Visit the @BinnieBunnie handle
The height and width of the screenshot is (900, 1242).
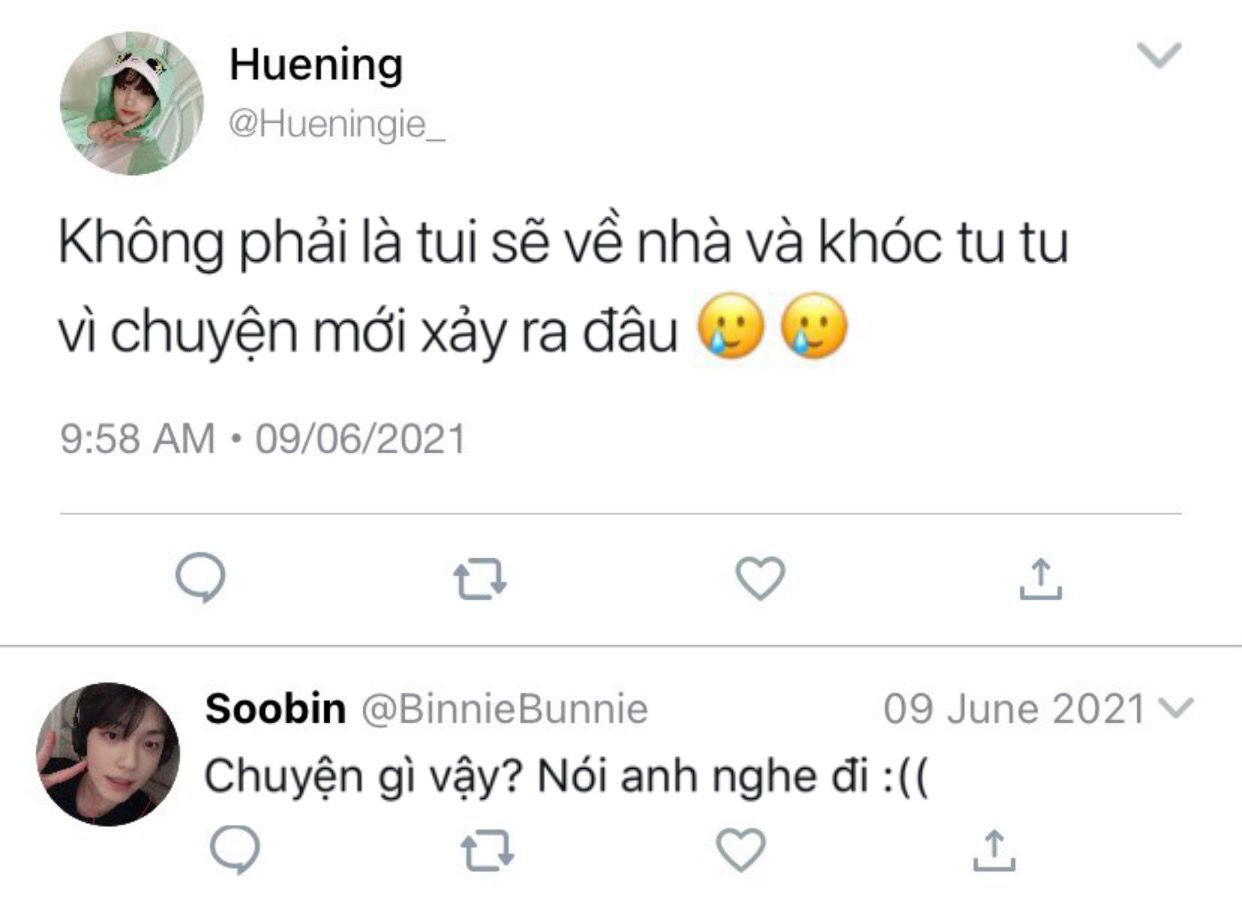[x=503, y=709]
